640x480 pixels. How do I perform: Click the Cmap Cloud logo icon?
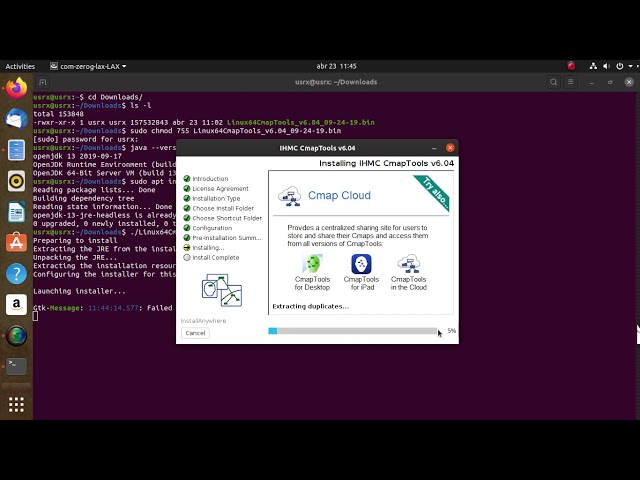click(289, 196)
